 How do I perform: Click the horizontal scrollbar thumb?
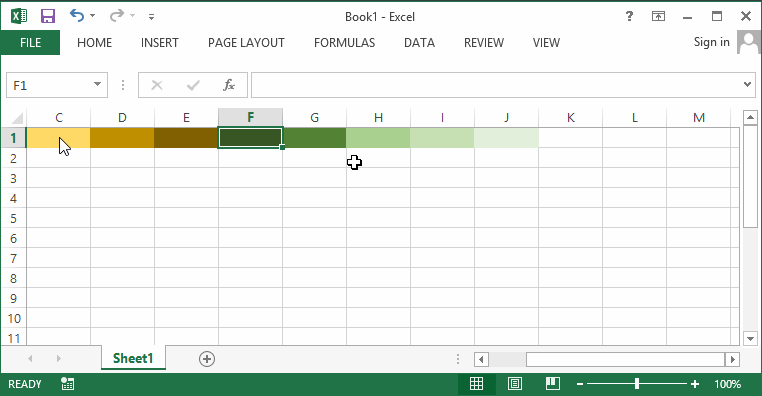625,359
